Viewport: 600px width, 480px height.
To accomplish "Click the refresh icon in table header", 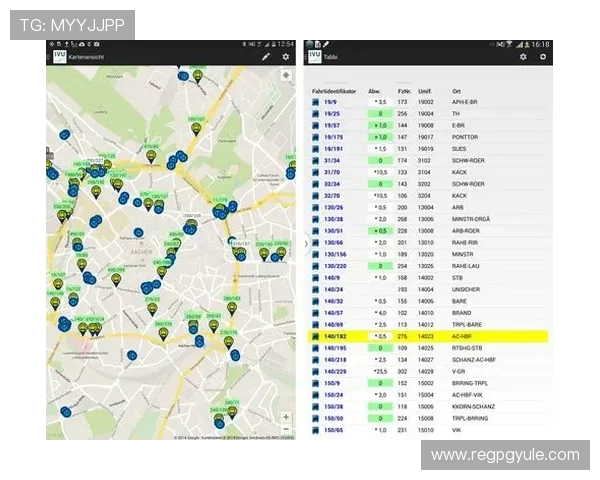I will pyautogui.click(x=543, y=57).
